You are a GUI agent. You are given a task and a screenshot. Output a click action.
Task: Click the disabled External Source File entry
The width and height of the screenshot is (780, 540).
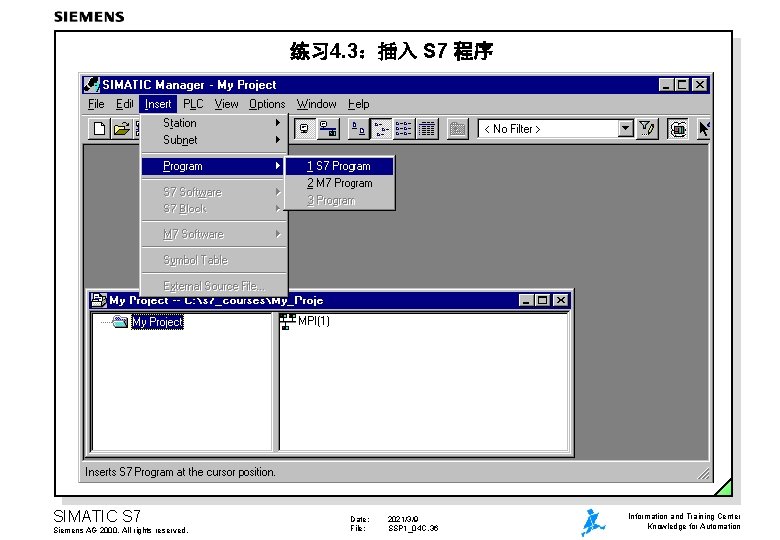pos(214,286)
